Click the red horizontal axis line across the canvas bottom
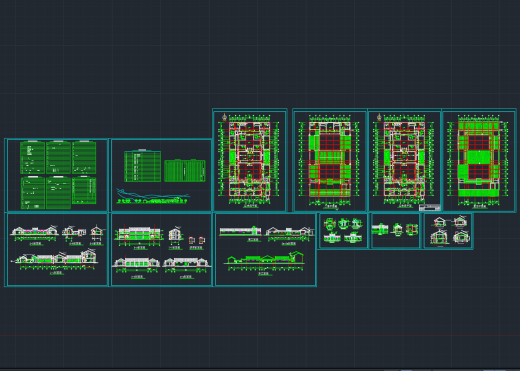This screenshot has width=520, height=371. point(260,335)
